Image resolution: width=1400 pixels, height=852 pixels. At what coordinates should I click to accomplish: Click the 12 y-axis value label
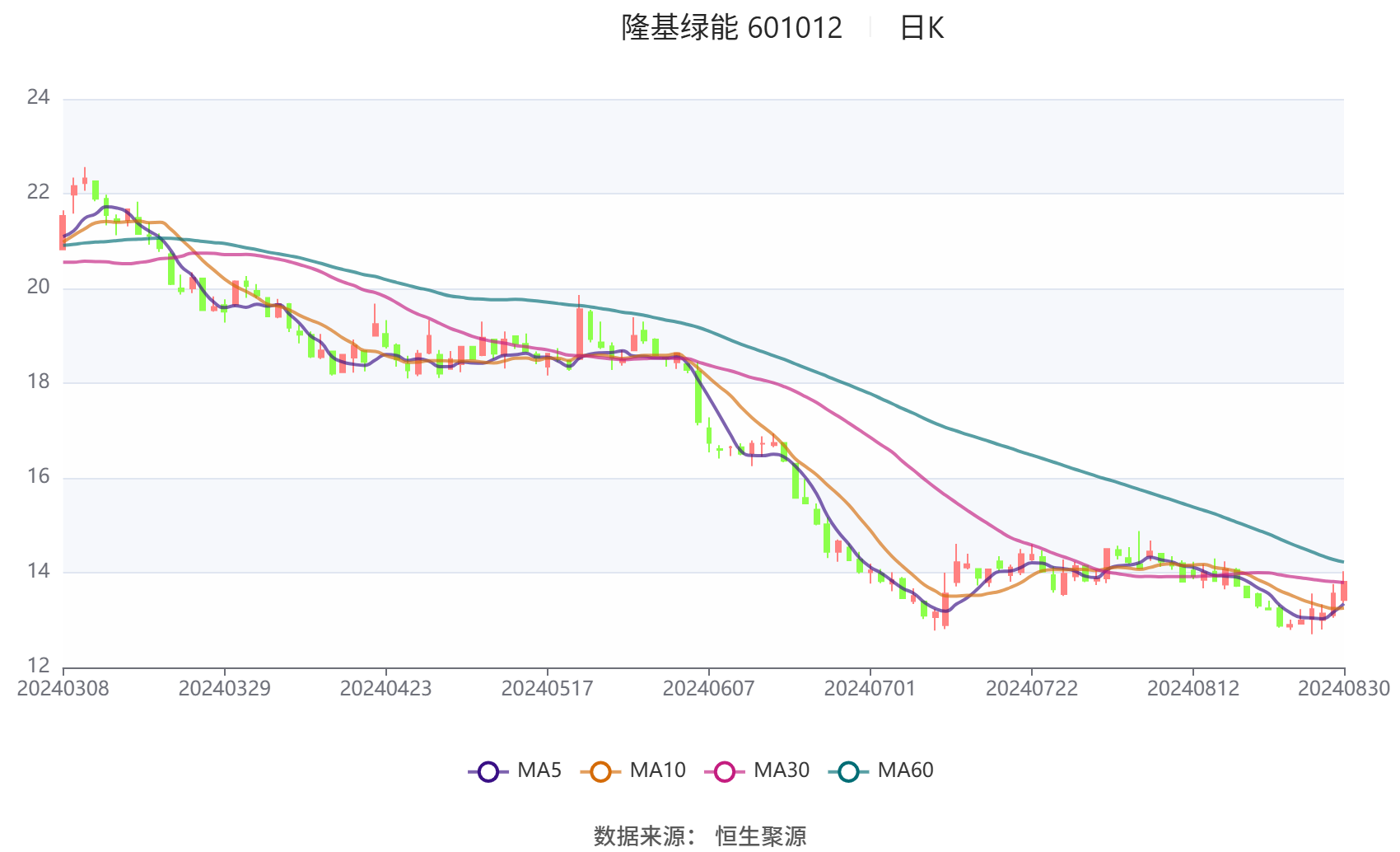pos(38,666)
